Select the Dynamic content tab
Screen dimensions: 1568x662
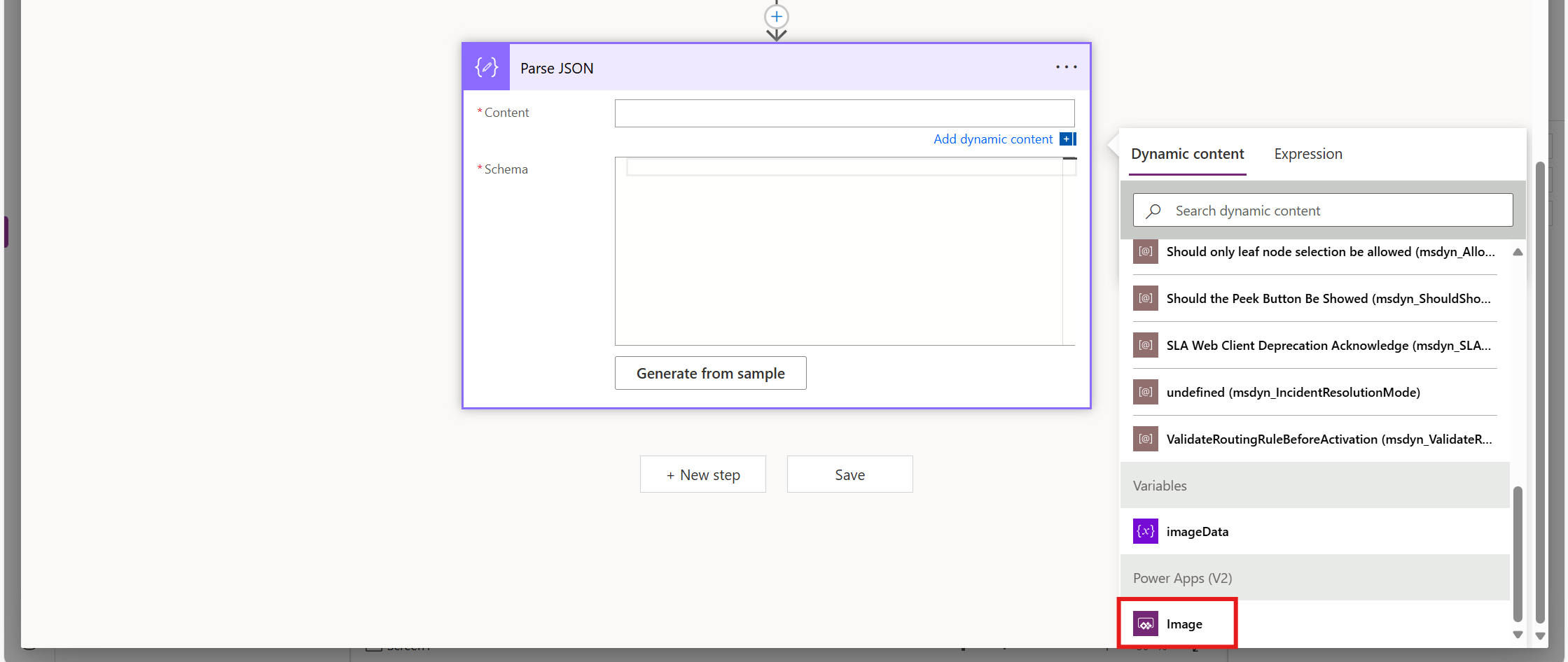[x=1187, y=154]
